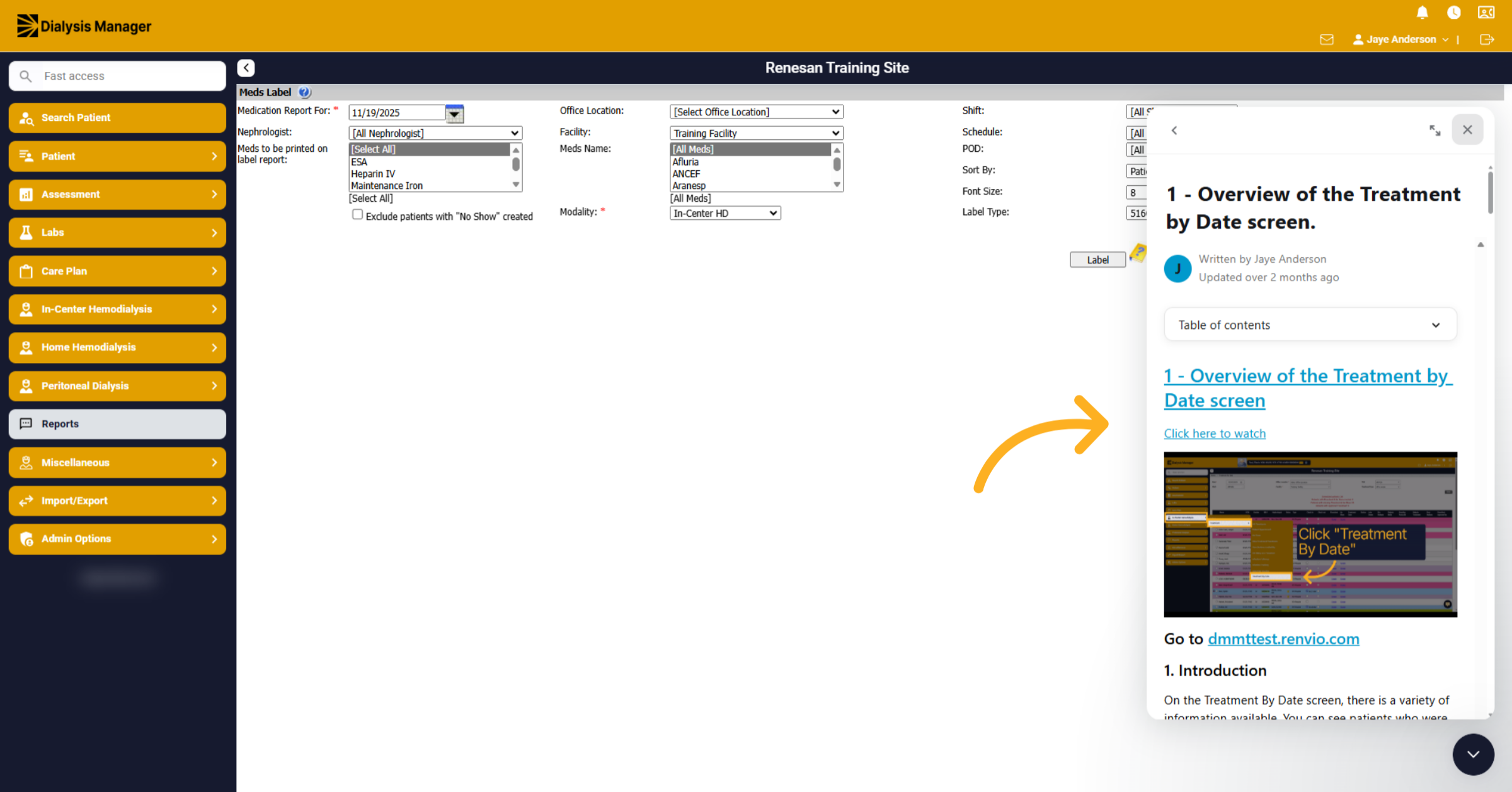Click the clock icon in header
The image size is (1512, 792).
pyautogui.click(x=1453, y=12)
